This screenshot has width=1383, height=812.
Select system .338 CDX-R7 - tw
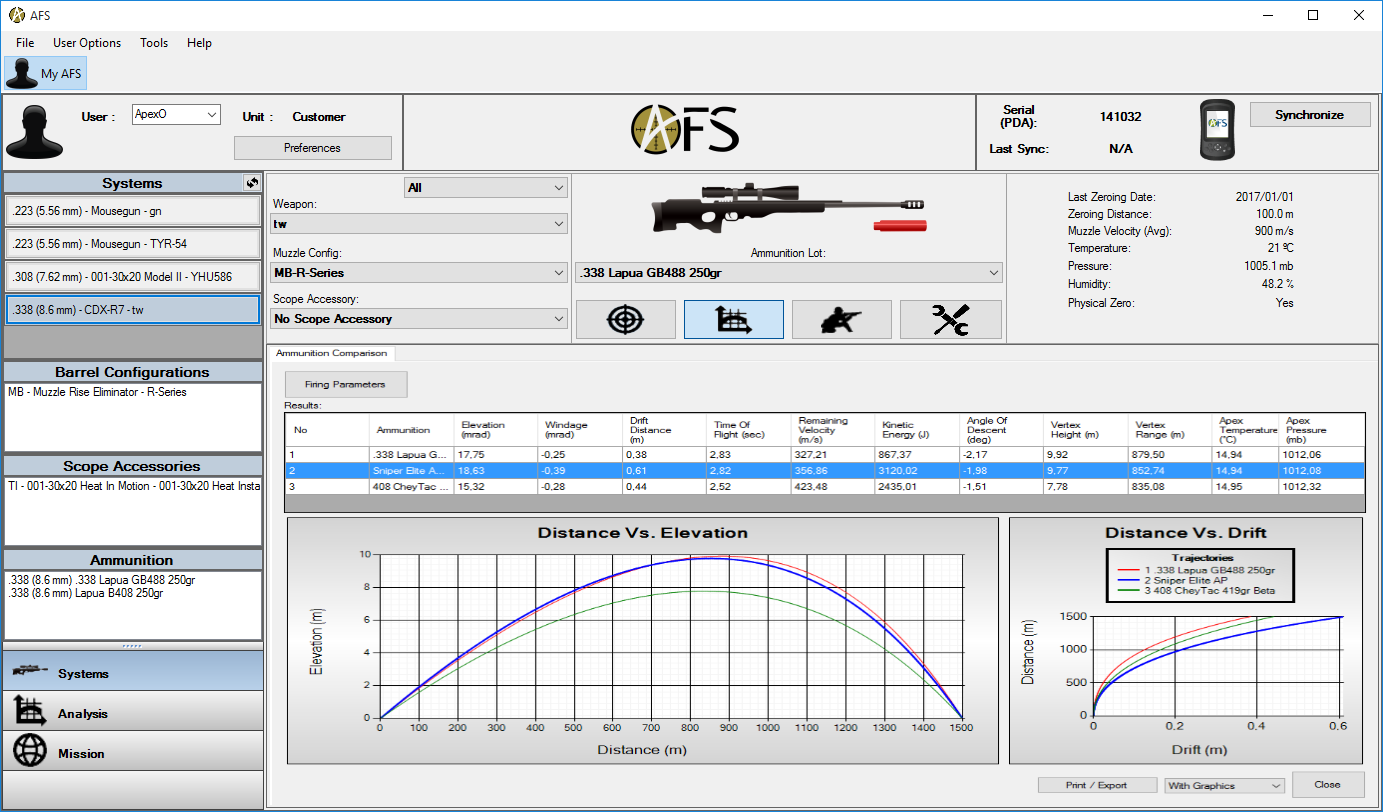pyautogui.click(x=132, y=309)
